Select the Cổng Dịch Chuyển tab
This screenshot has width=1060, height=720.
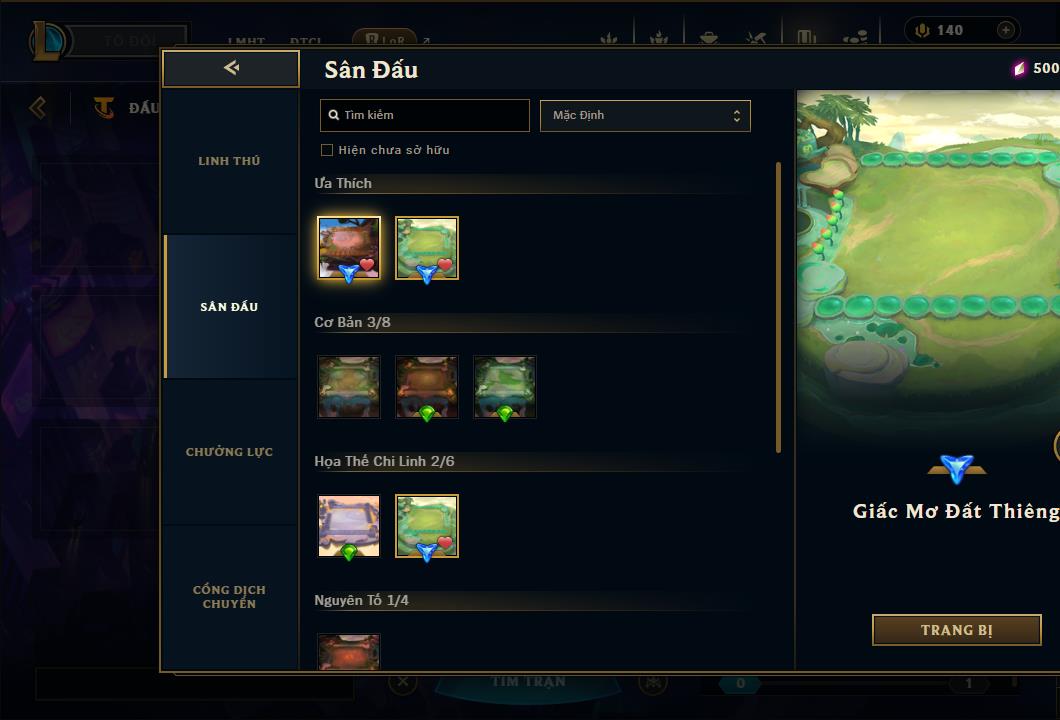click(x=230, y=597)
